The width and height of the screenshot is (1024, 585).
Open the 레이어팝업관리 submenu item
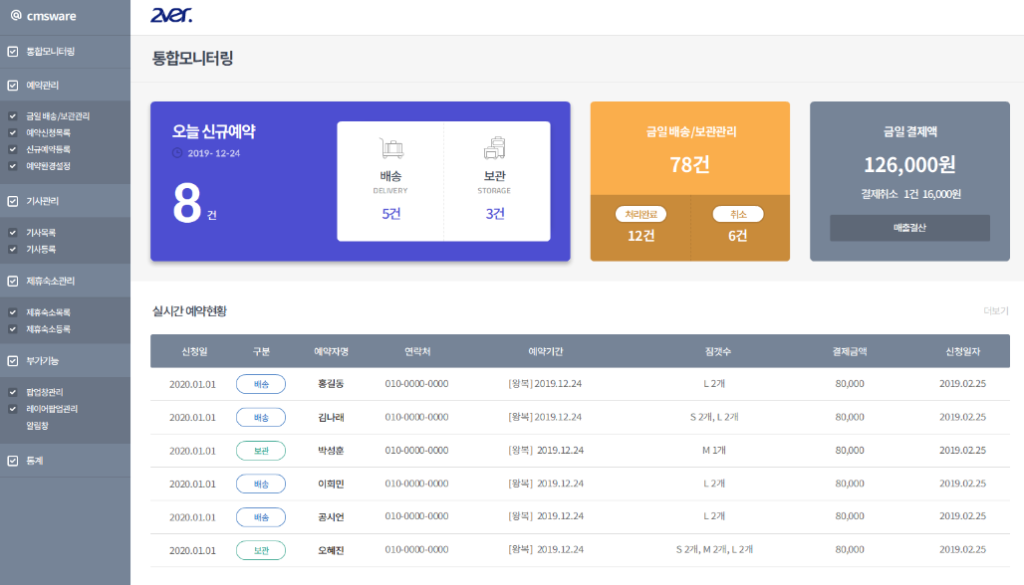(x=52, y=409)
